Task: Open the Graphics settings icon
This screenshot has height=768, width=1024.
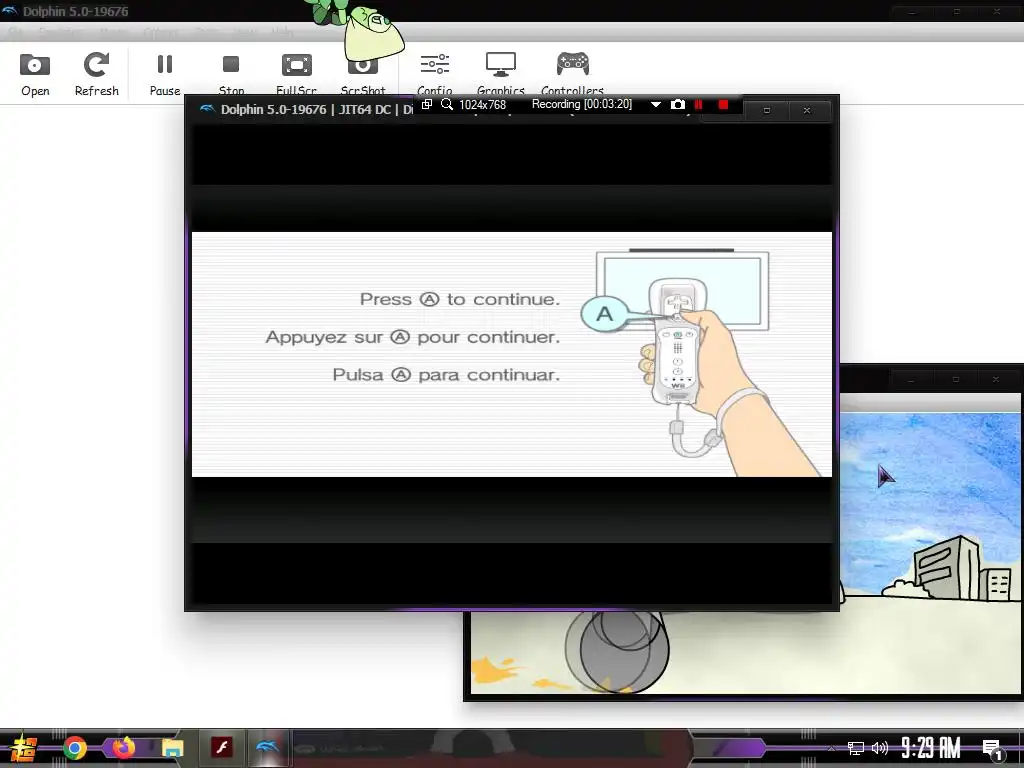Action: (501, 74)
